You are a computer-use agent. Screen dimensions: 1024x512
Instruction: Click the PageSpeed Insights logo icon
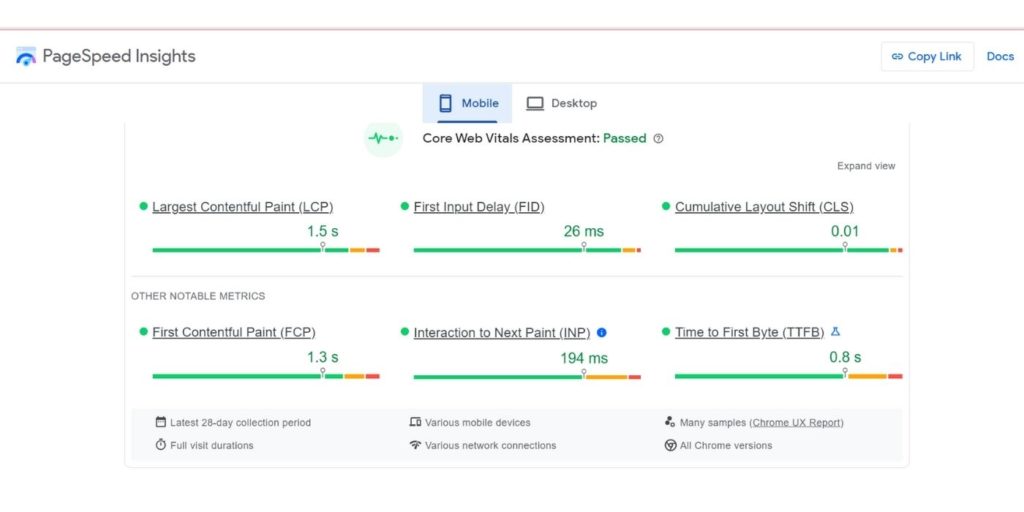pyautogui.click(x=26, y=57)
